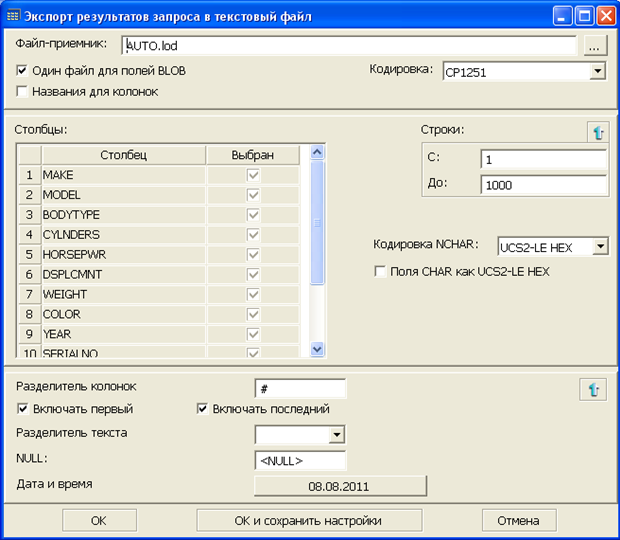
Task: Open the Разделитель текста dropdown
Action: [336, 435]
